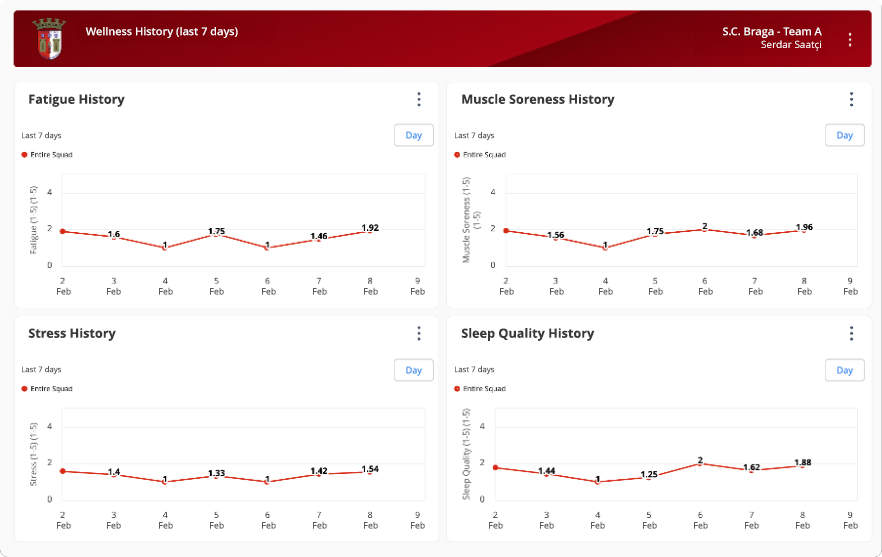Click the 1.44 point in Sleep Quality chart
The width and height of the screenshot is (882, 557).
click(x=546, y=474)
